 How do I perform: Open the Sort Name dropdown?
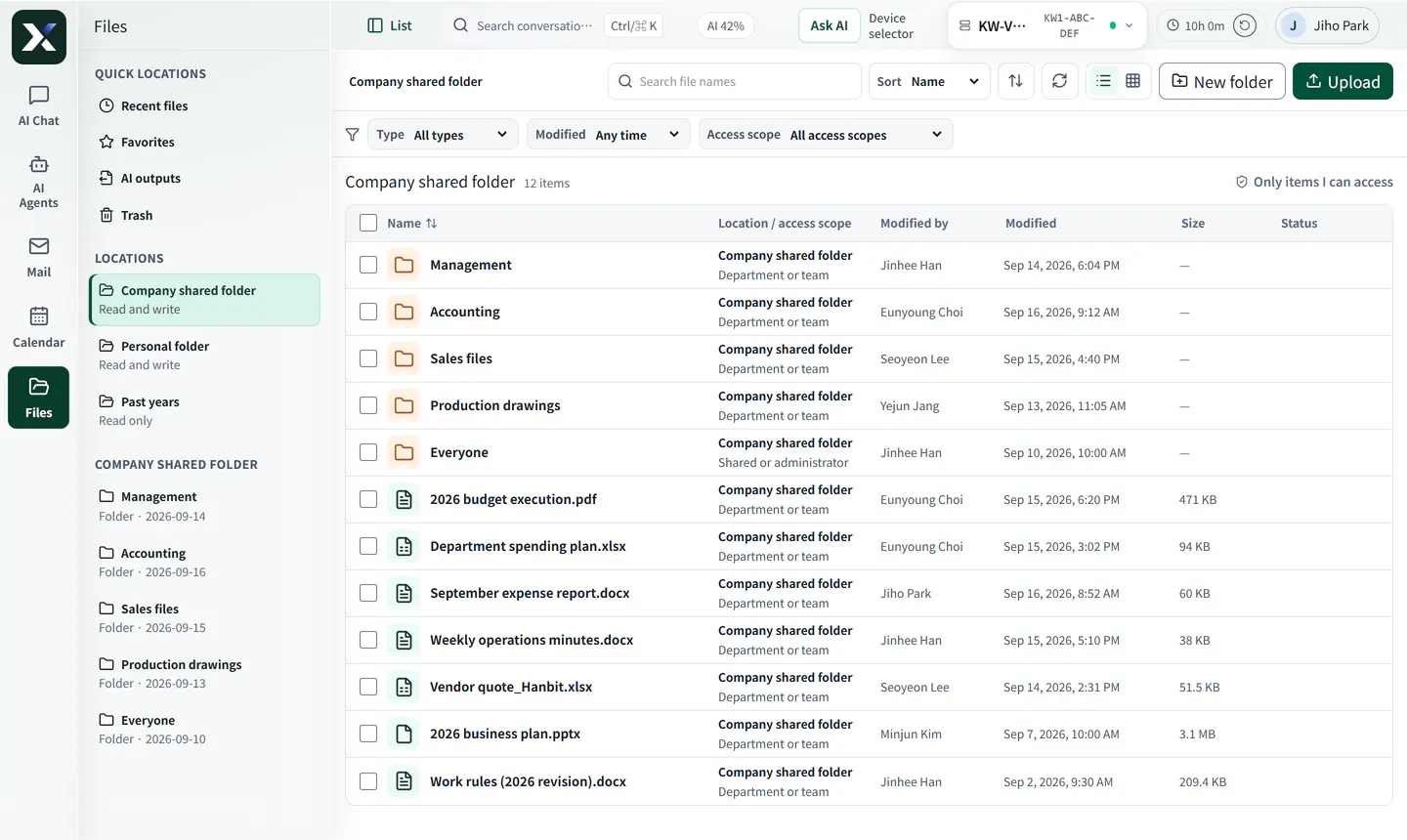coord(929,81)
